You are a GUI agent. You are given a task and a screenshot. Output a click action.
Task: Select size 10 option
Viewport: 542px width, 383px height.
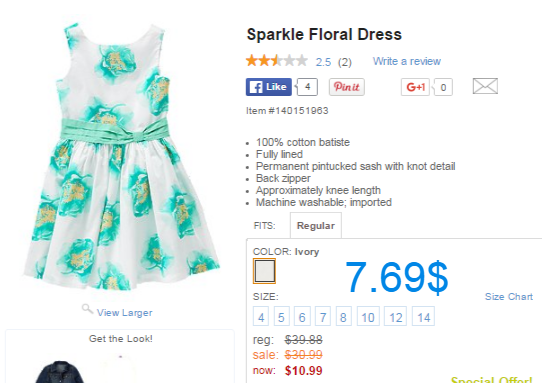[368, 316]
